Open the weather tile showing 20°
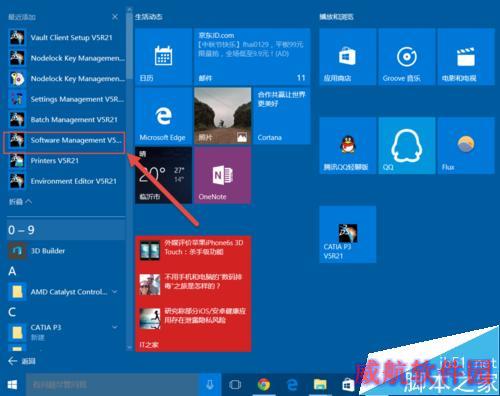Screen dimensions: 500x396 pyautogui.click(x=163, y=175)
